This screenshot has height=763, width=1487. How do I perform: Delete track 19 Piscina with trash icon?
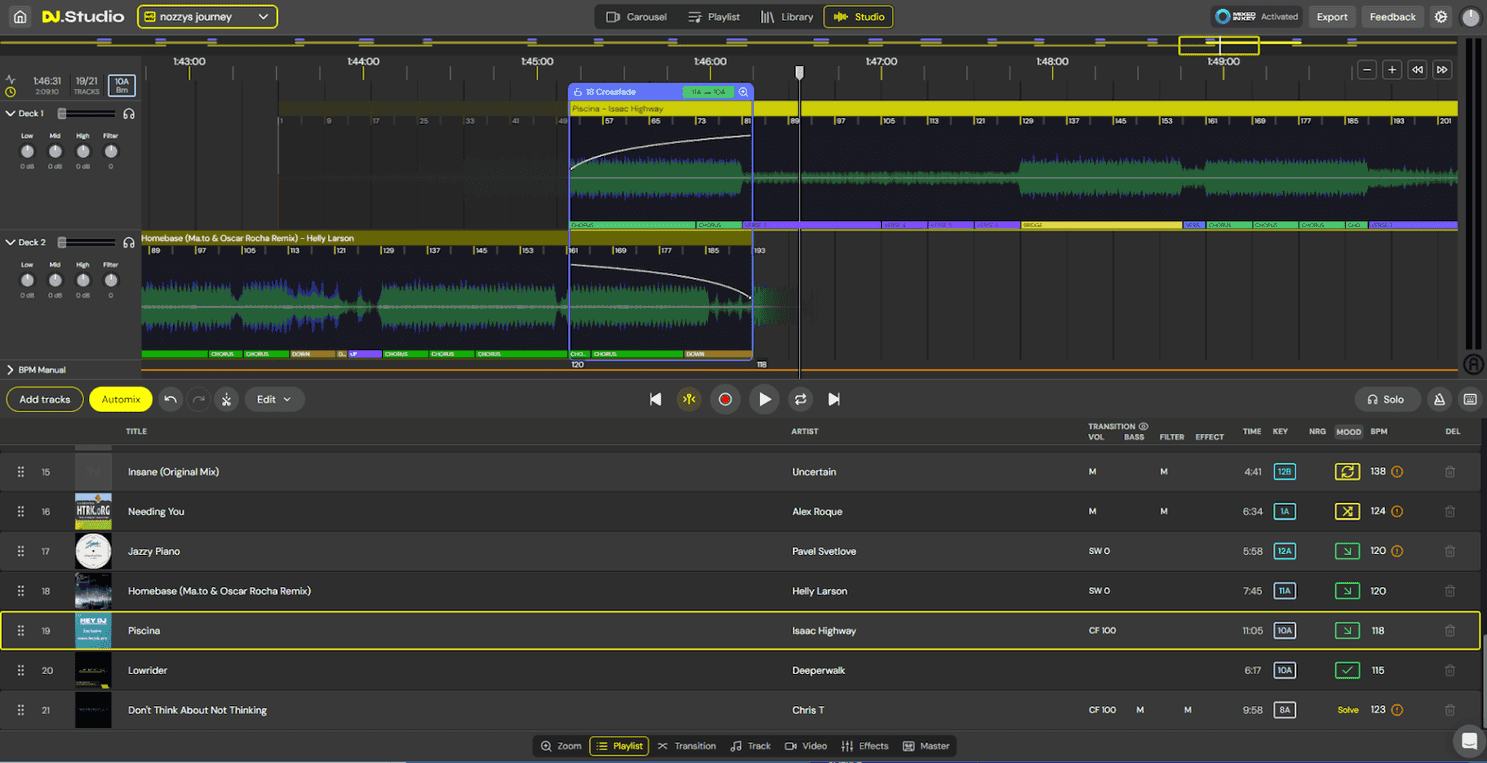click(x=1450, y=631)
